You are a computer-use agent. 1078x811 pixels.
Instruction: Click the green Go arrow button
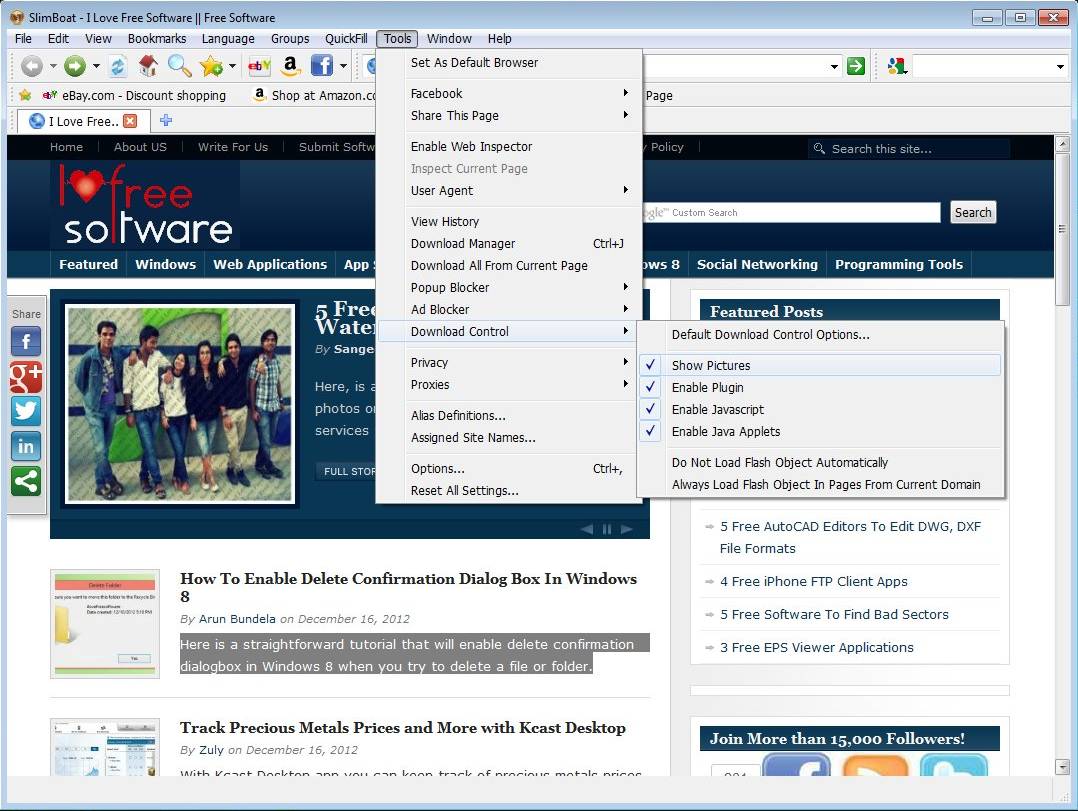pyautogui.click(x=856, y=66)
